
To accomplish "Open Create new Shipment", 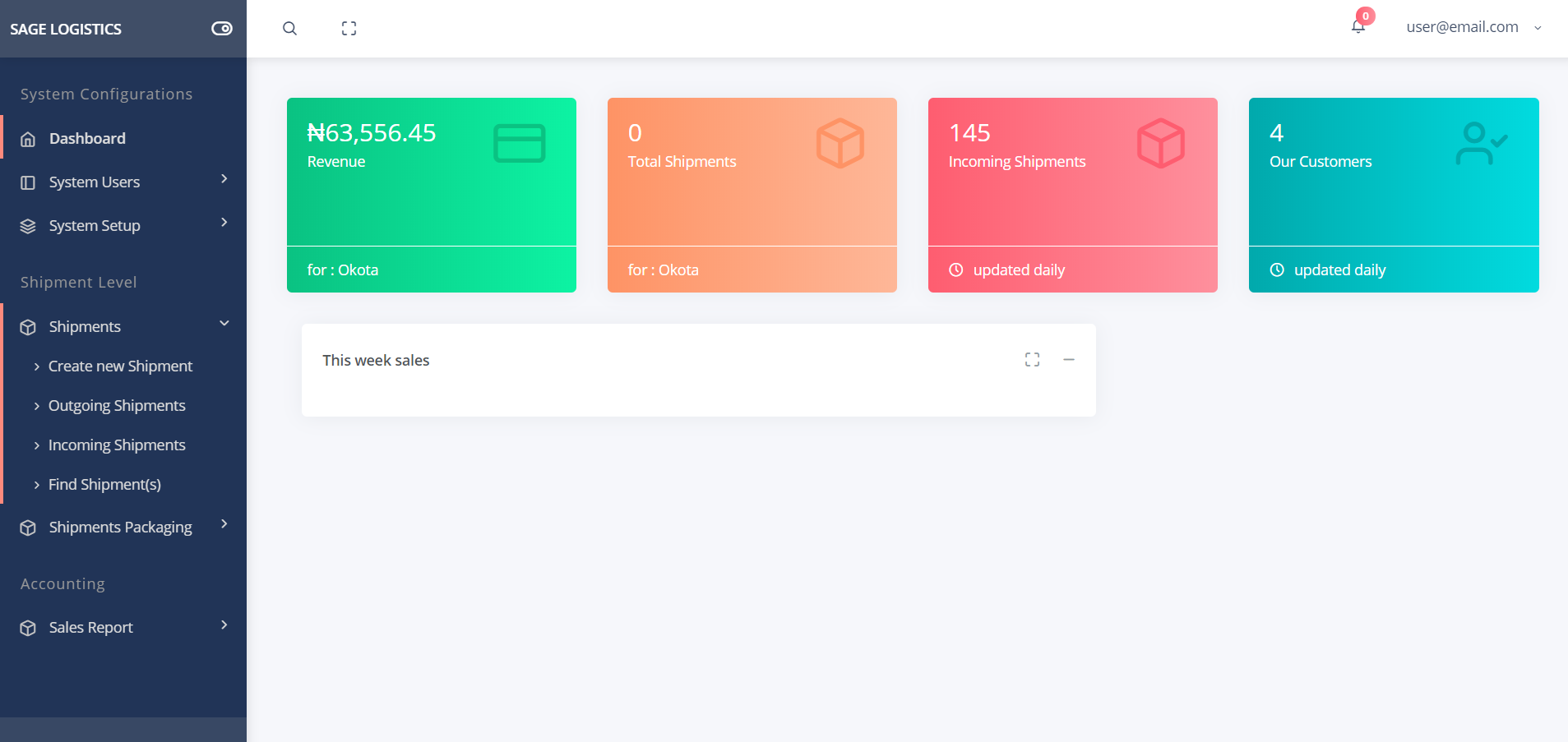I will tap(120, 366).
